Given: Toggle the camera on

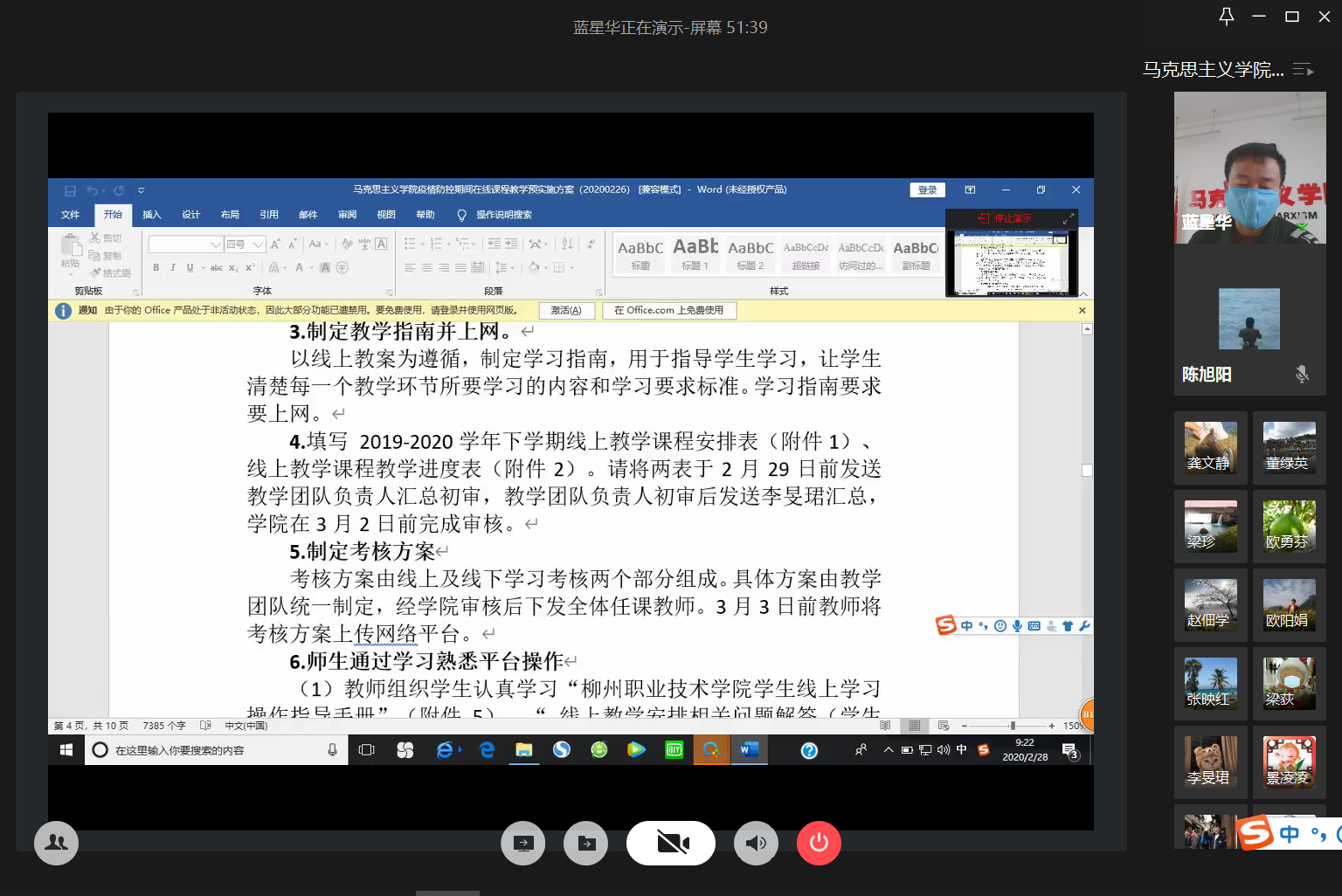Looking at the screenshot, I should click(x=671, y=843).
